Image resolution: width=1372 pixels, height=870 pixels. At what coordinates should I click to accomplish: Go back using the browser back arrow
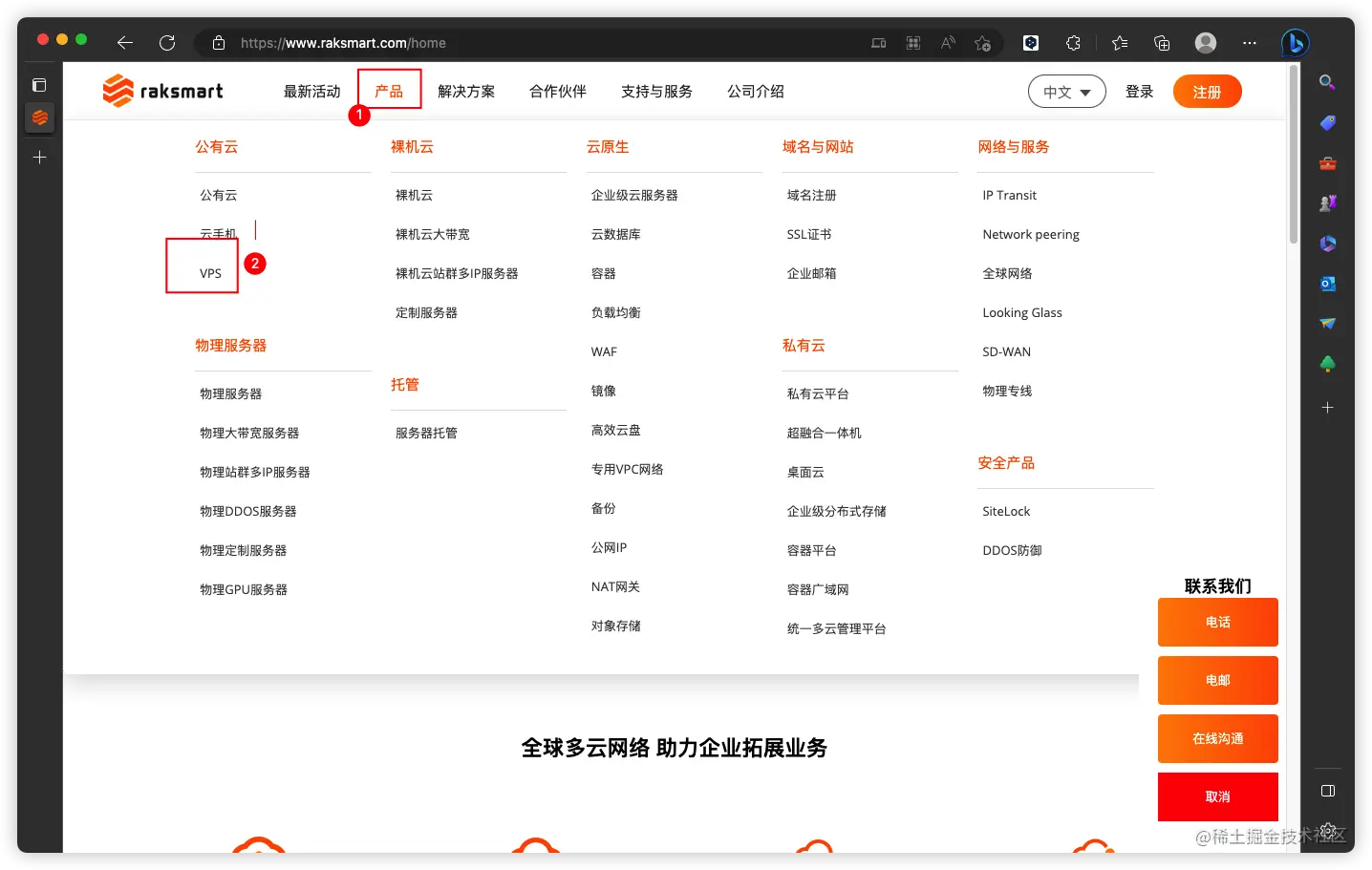[124, 43]
